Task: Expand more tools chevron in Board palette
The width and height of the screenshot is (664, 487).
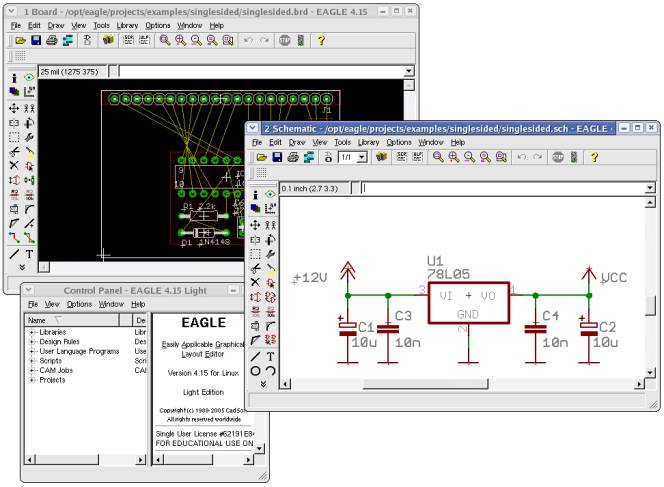Action: pos(22,267)
